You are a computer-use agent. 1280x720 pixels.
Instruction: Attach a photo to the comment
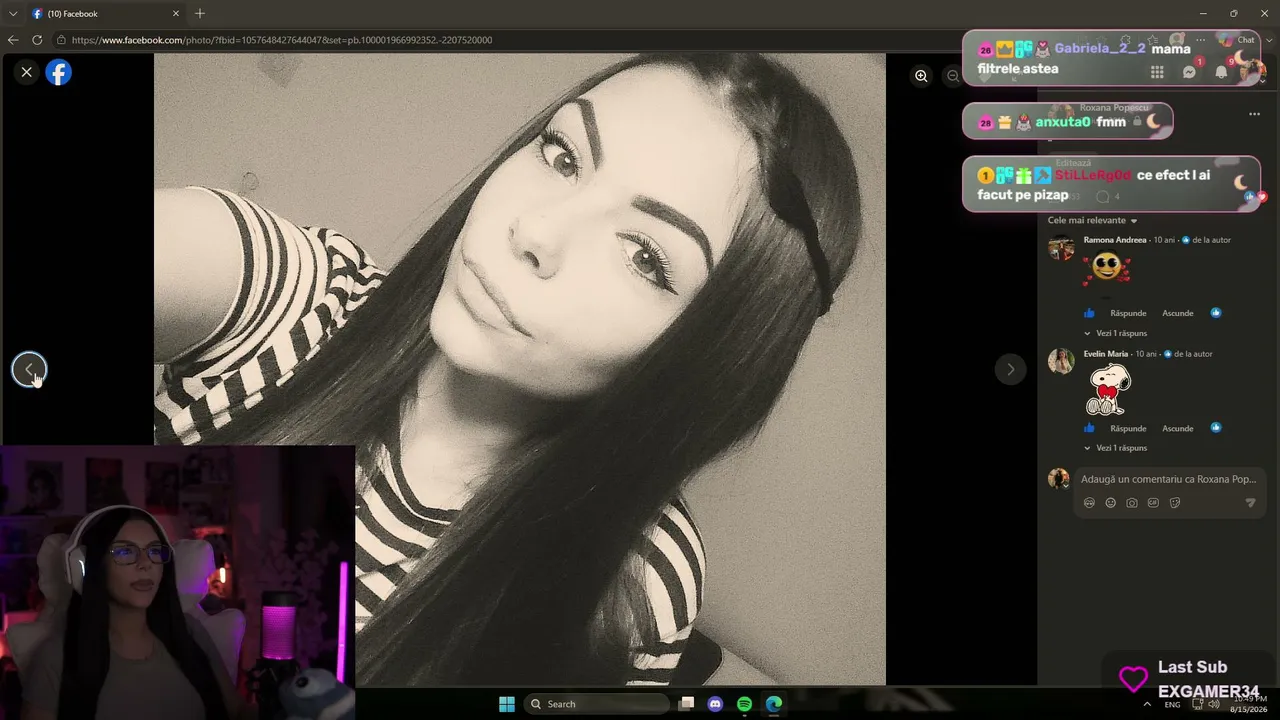(1132, 503)
